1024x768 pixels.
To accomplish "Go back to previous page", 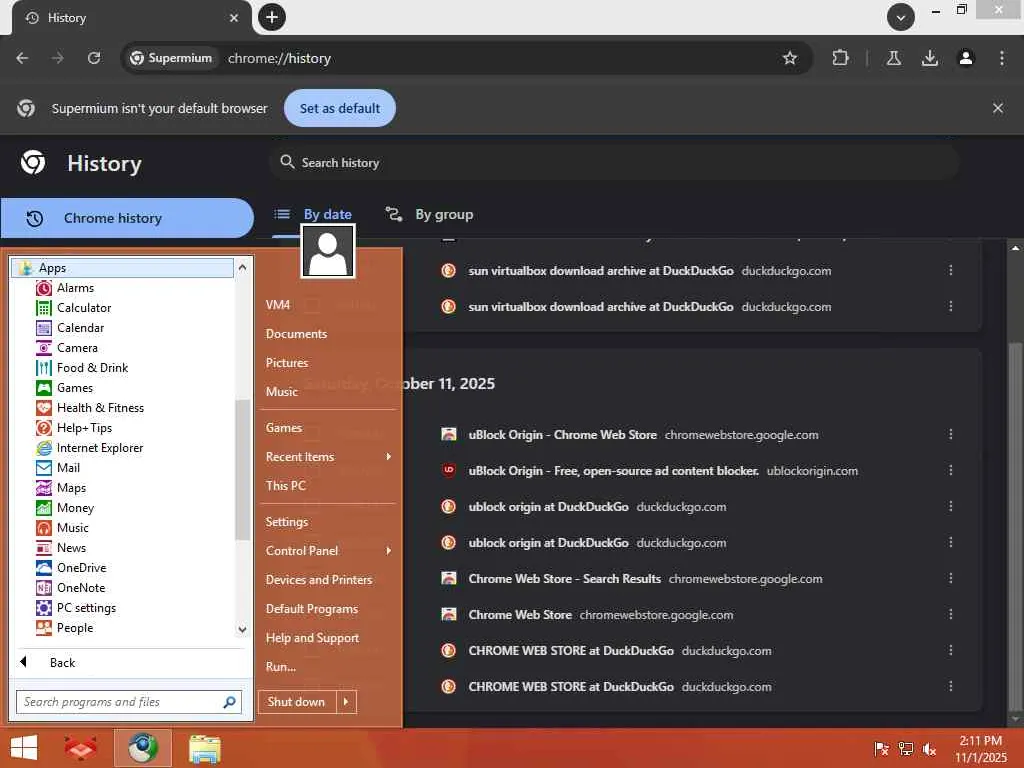I will click(x=22, y=58).
